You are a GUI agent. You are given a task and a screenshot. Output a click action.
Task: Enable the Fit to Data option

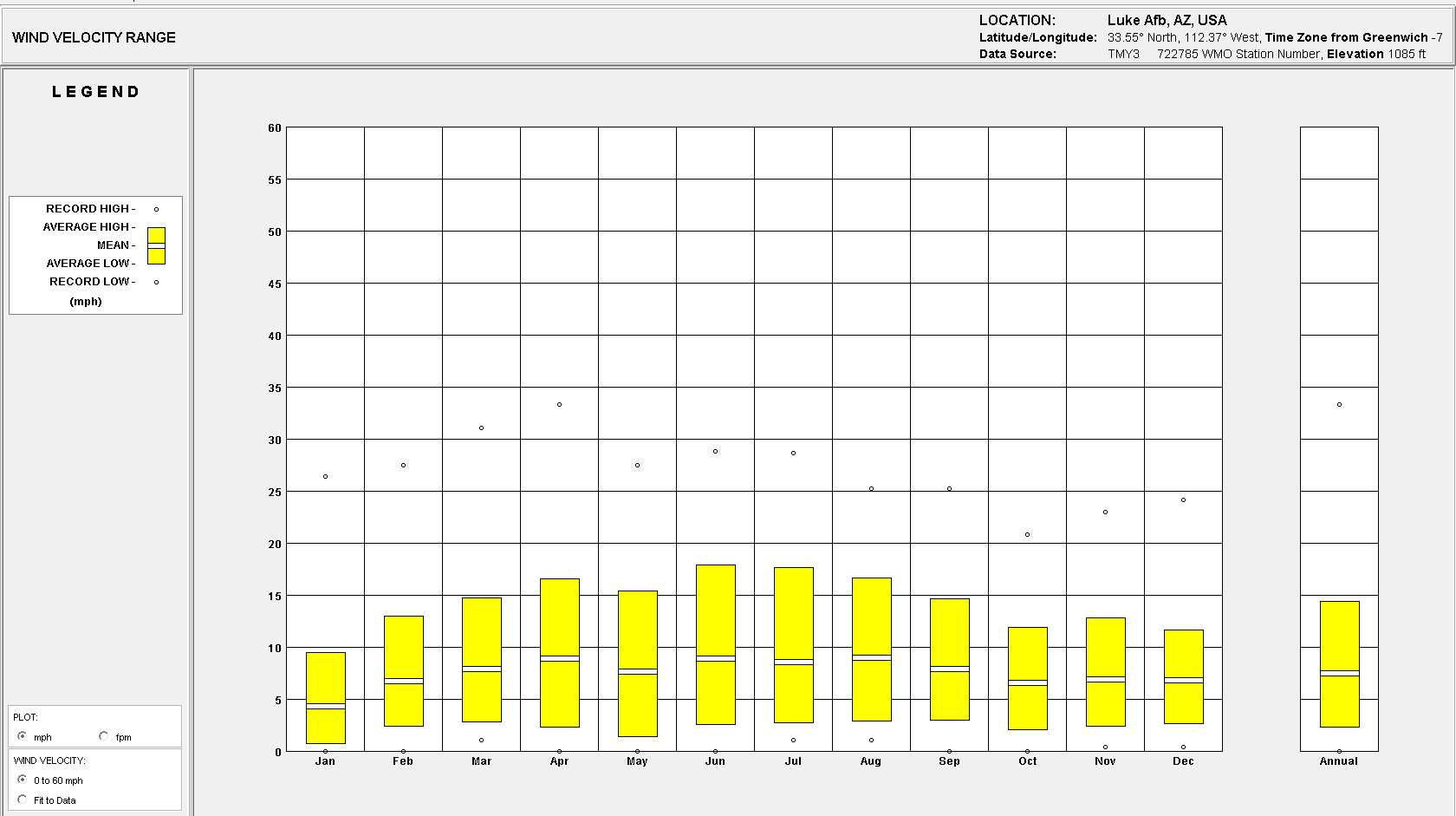[x=23, y=800]
